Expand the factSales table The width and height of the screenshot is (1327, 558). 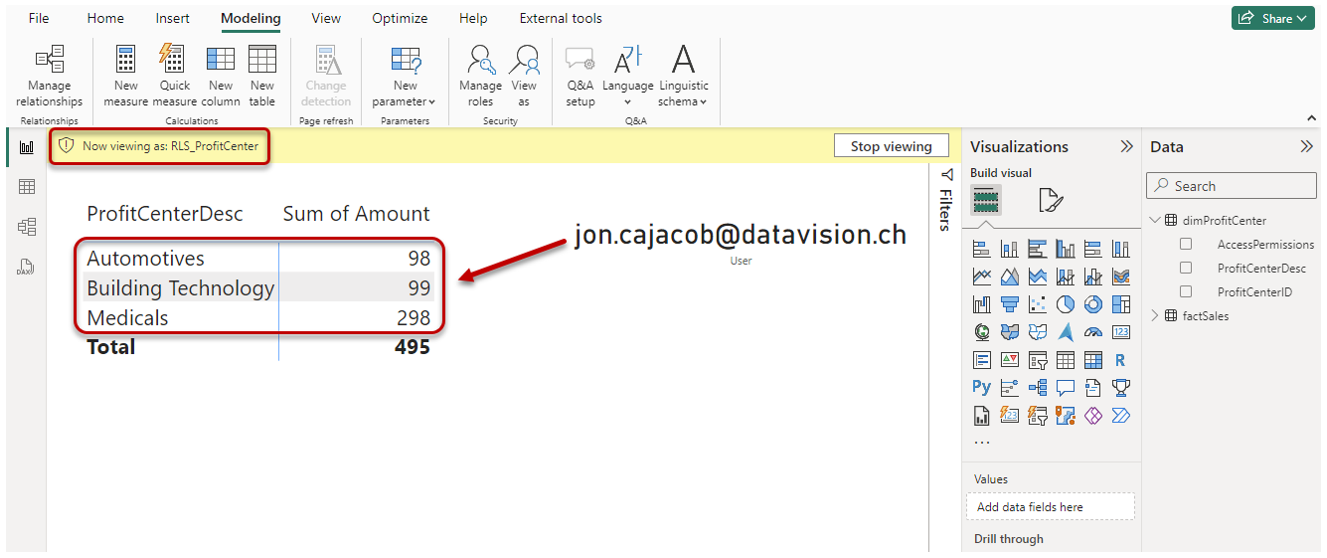click(x=1156, y=316)
